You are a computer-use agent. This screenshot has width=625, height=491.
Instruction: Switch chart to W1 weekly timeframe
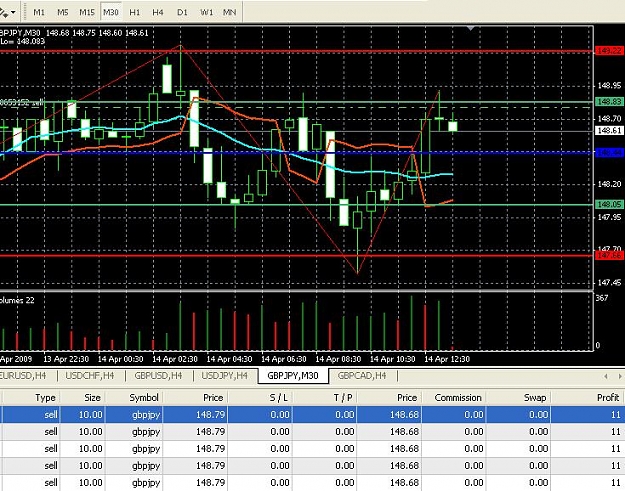[206, 12]
